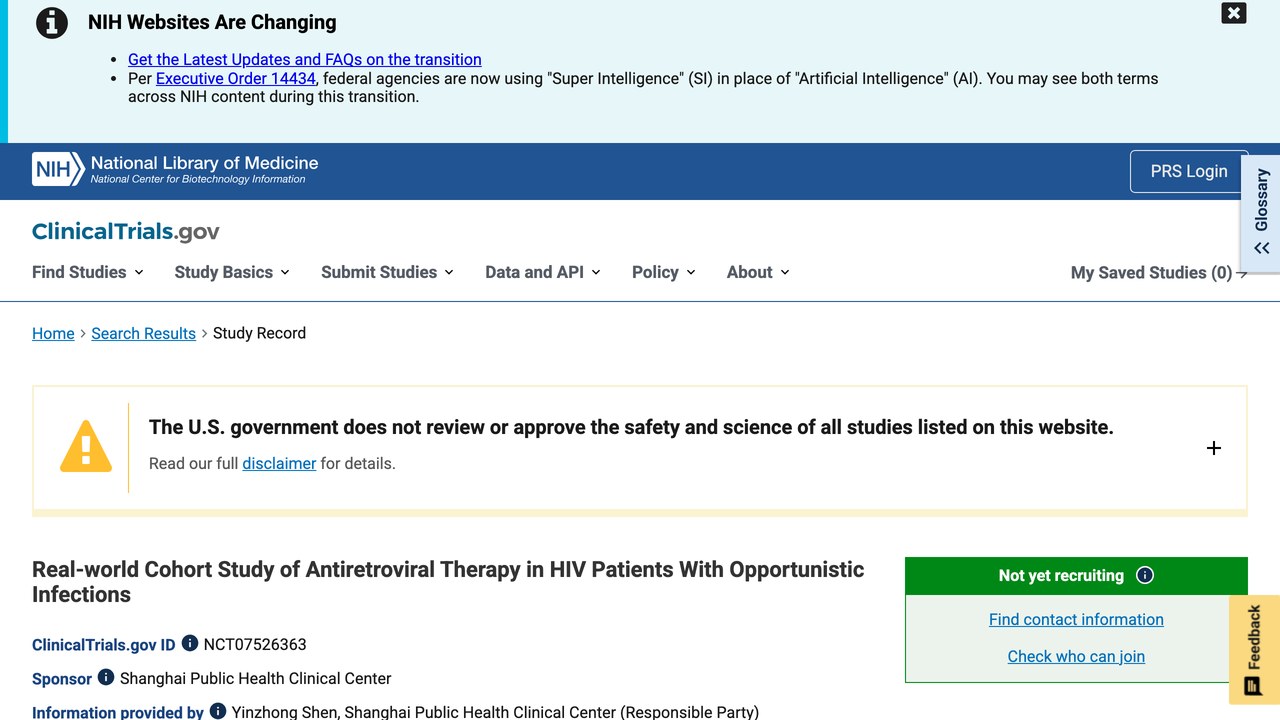Expand the Policy menu
1280x720 pixels.
664,272
